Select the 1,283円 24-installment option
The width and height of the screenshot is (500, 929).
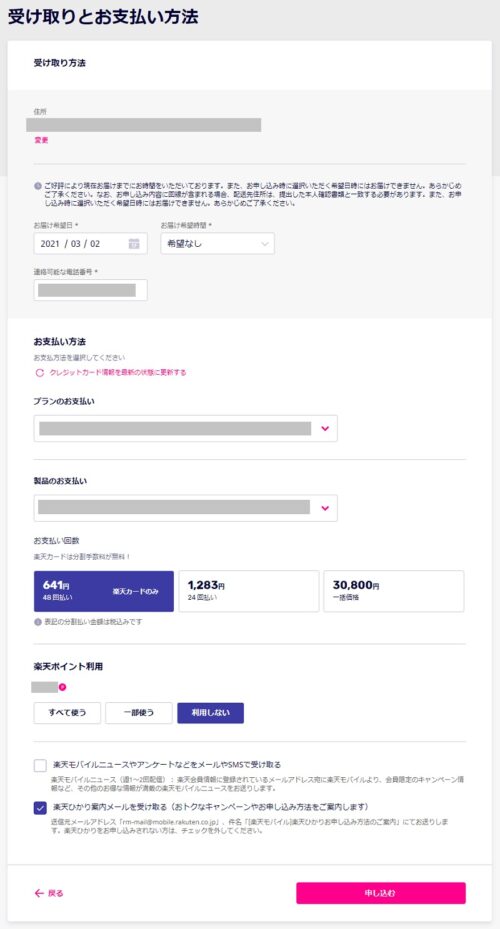pos(249,591)
